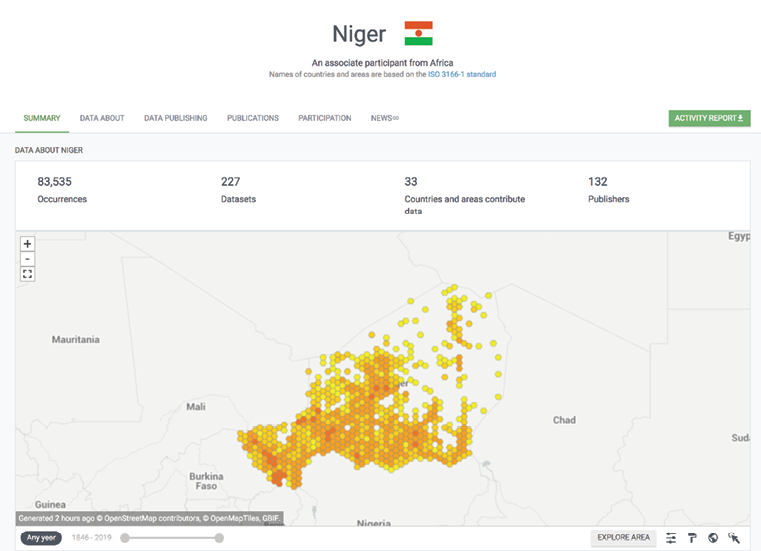The width and height of the screenshot is (761, 551).
Task: Toggle the Any year filter
Action: [x=41, y=538]
